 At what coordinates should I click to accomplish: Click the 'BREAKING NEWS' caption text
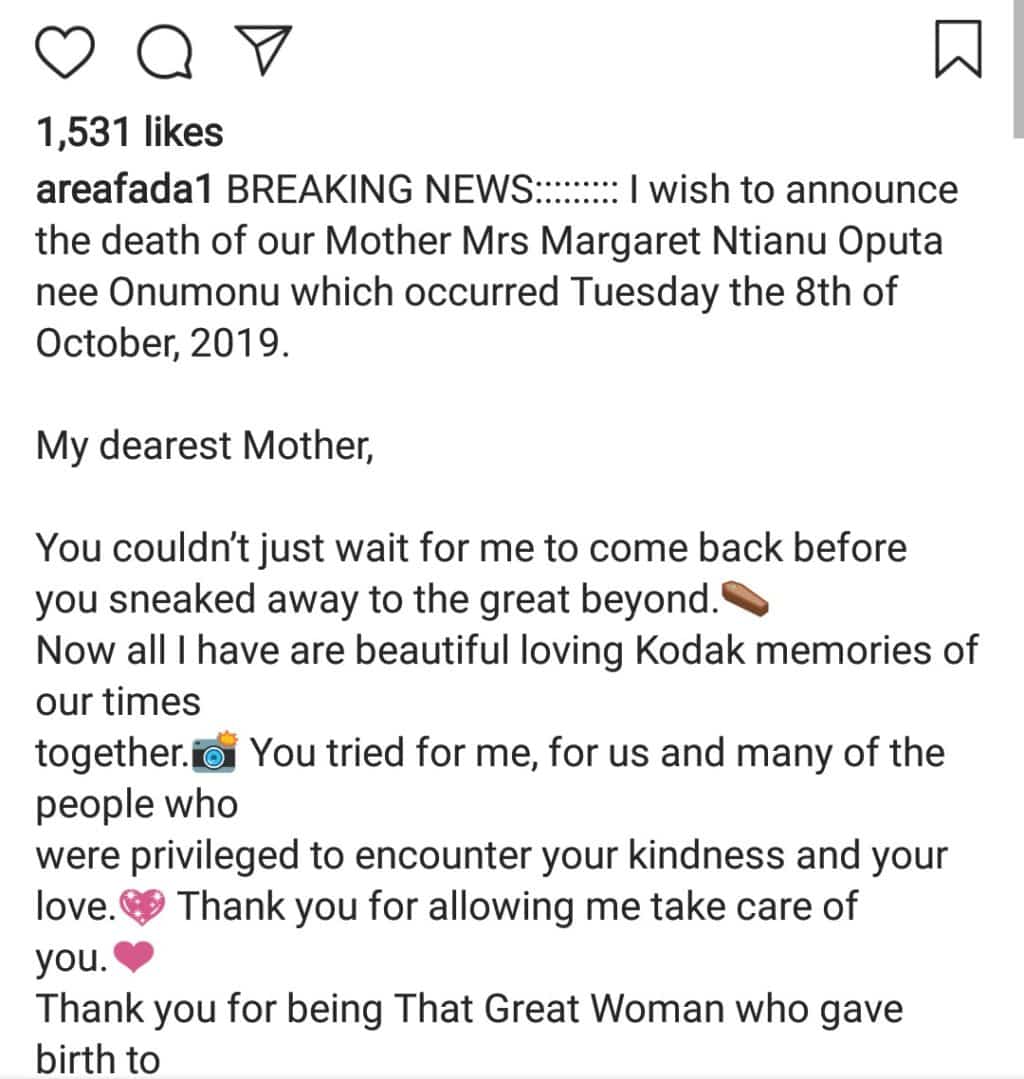pyautogui.click(x=382, y=189)
